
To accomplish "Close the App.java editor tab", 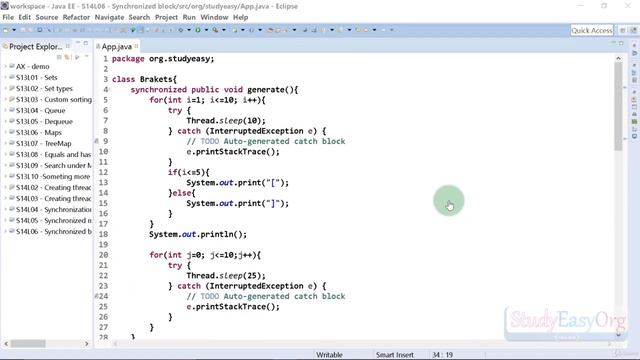I will [137, 46].
